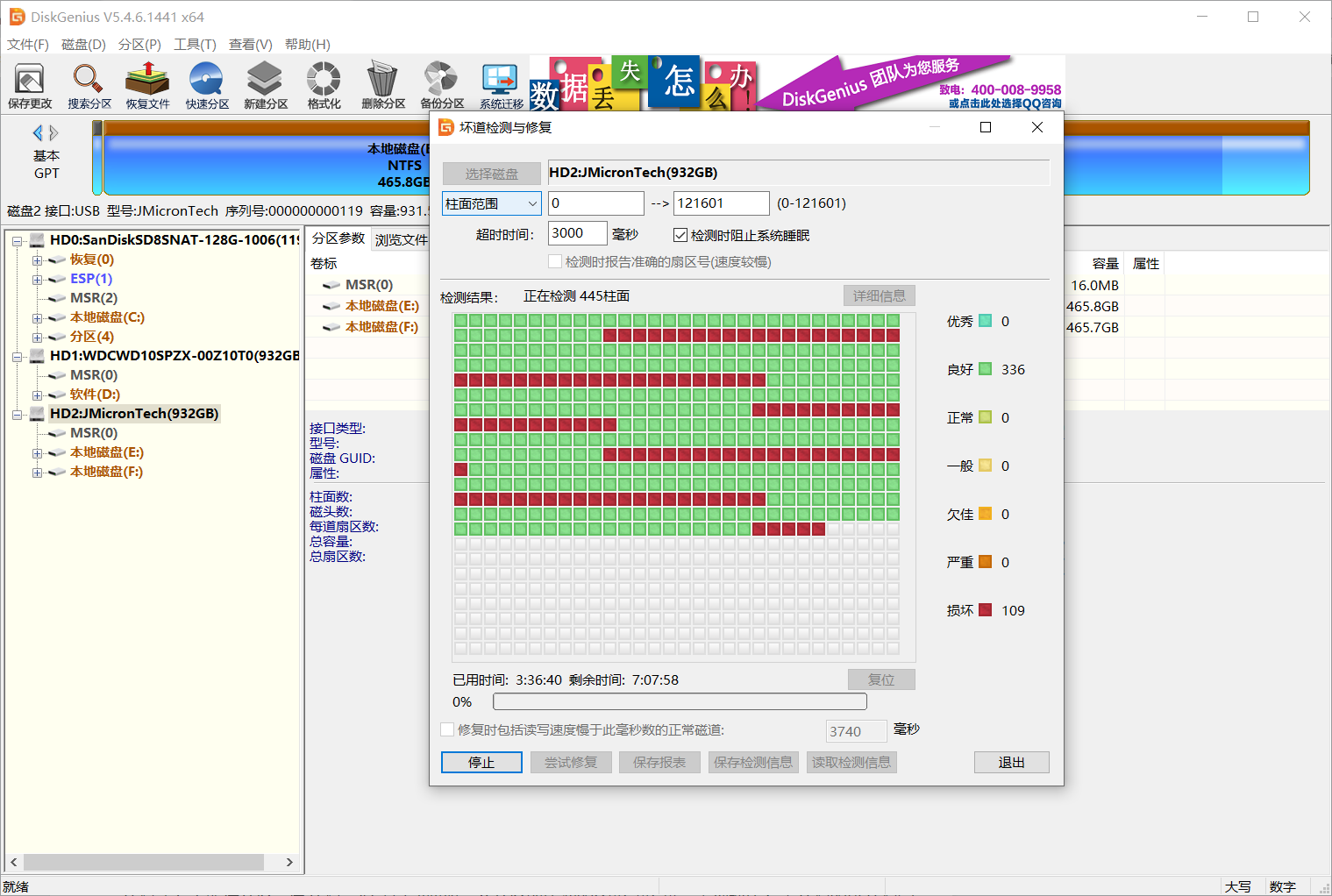Click the DiskGenius icon in the dialog title
This screenshot has height=896, width=1332.
445,127
